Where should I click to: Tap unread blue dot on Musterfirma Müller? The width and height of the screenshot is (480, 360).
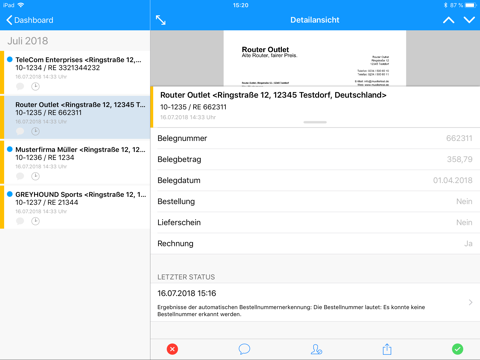[10, 149]
